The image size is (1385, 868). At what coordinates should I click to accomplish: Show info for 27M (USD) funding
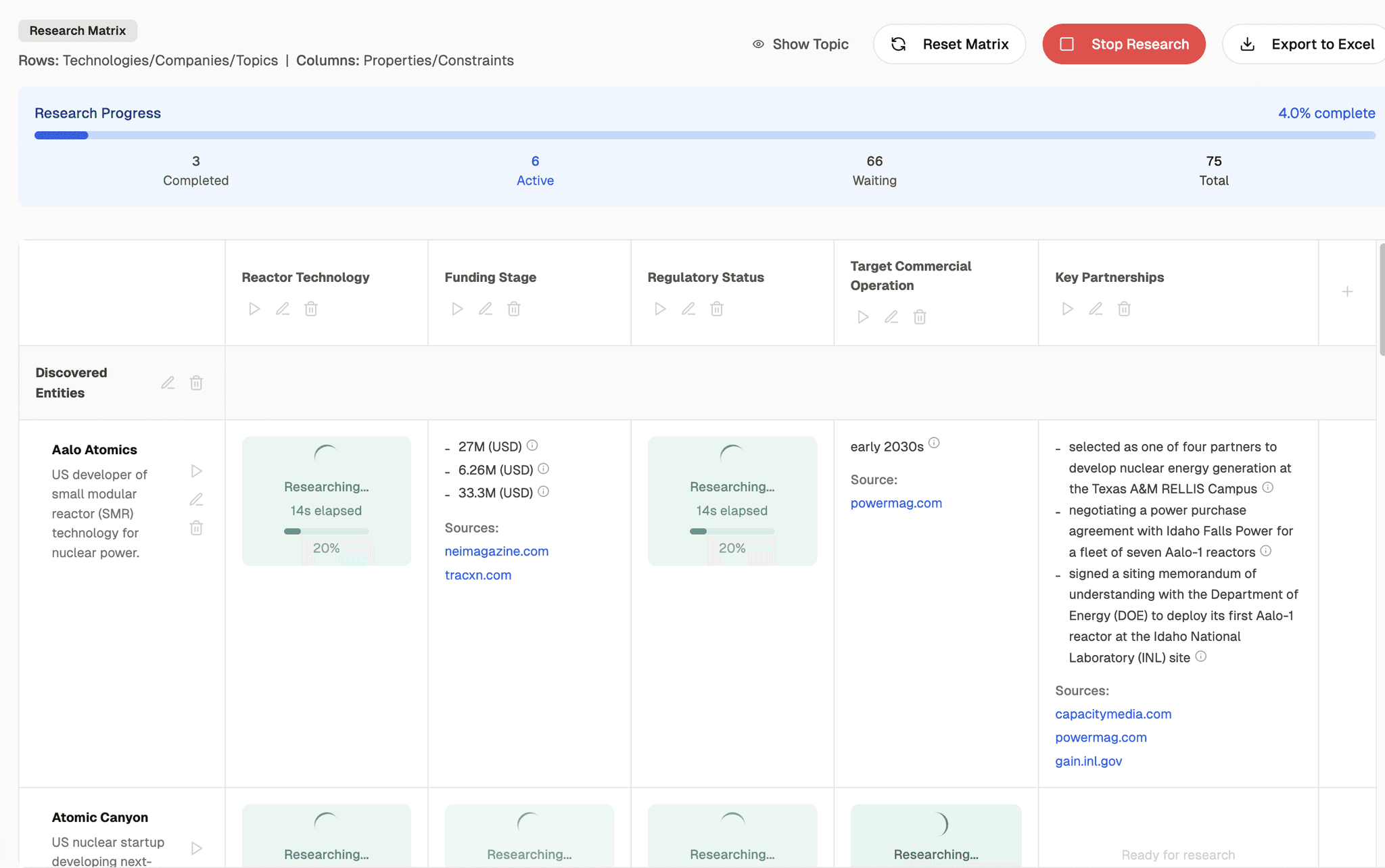coord(532,445)
